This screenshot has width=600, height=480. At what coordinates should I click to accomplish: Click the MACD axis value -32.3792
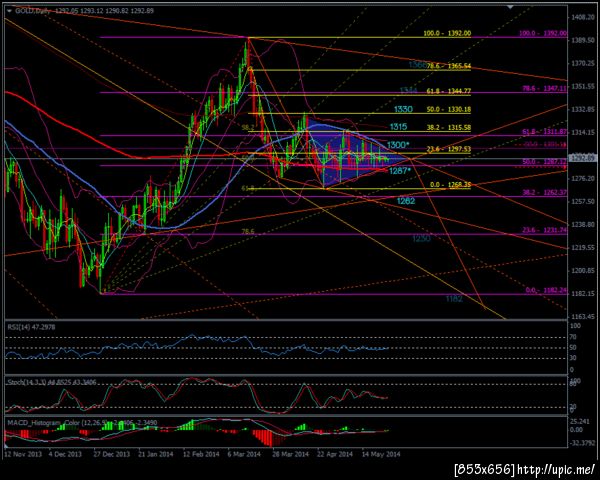581,443
